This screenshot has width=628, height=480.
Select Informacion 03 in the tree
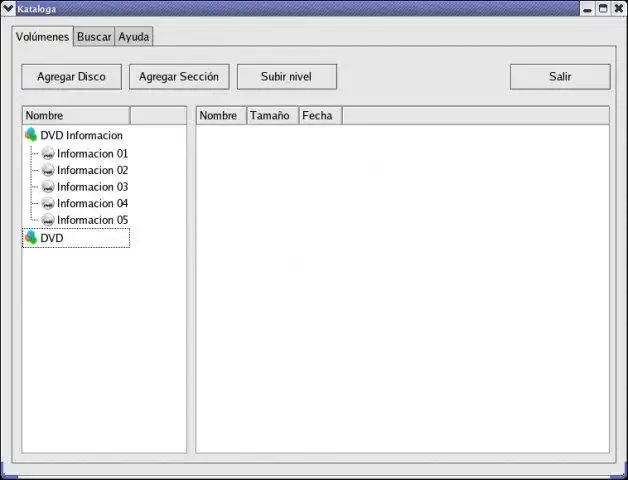click(x=93, y=187)
